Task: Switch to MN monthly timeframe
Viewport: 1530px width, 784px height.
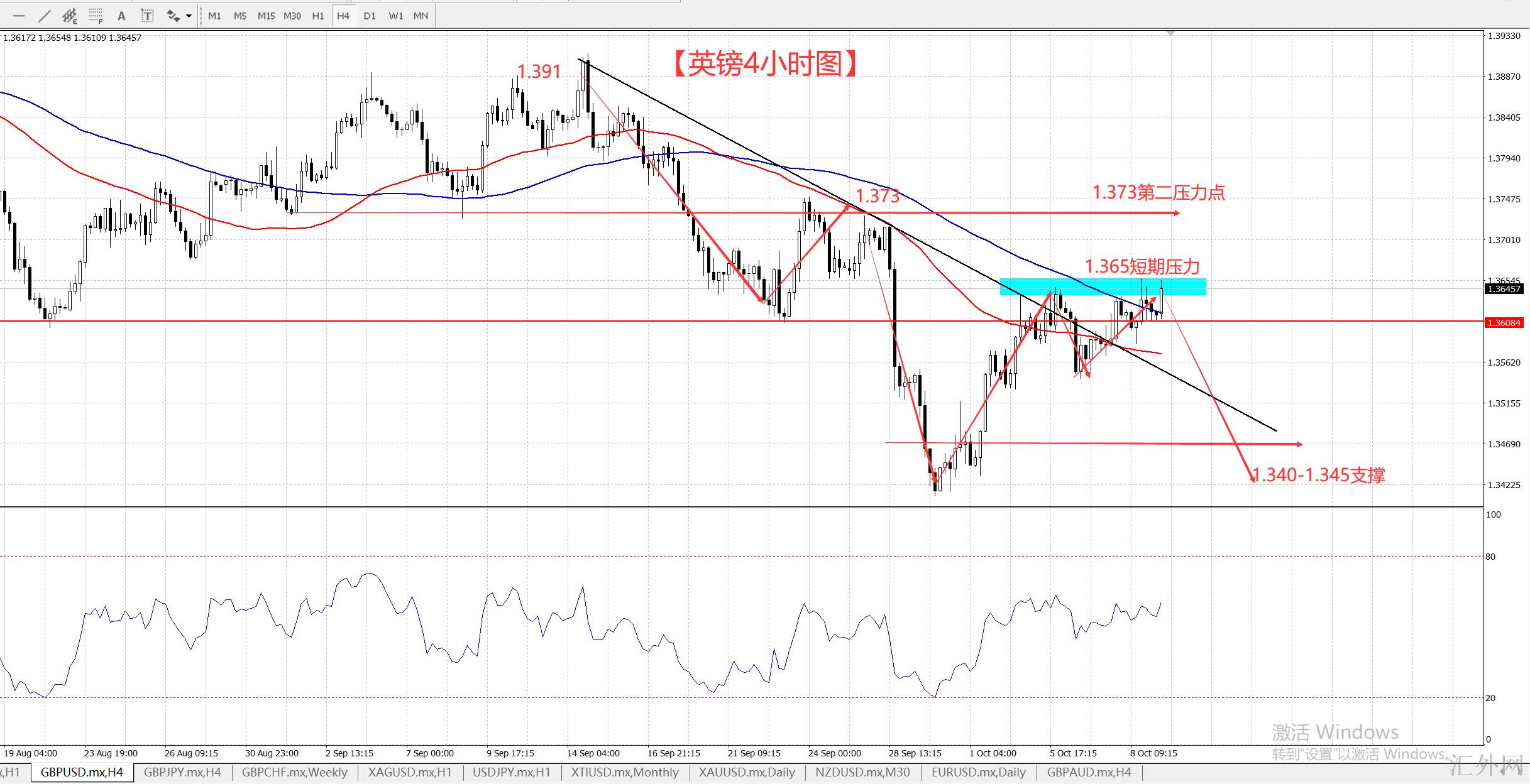Action: pos(421,16)
